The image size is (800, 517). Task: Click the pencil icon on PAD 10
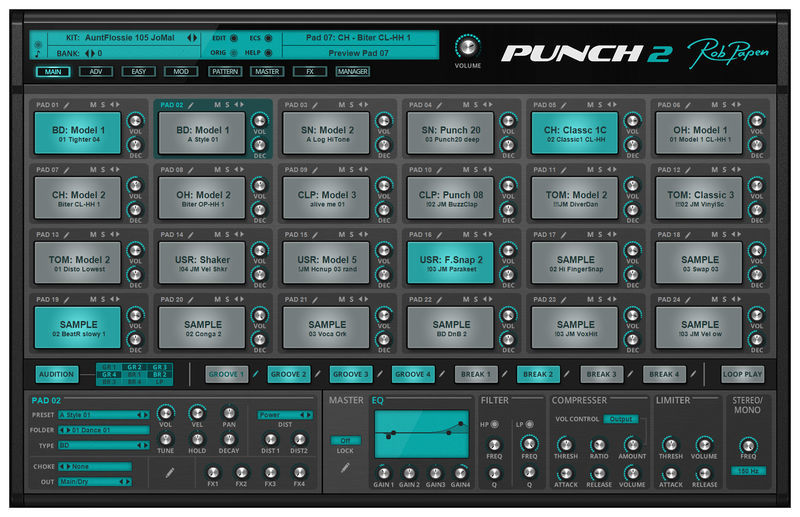[x=439, y=170]
